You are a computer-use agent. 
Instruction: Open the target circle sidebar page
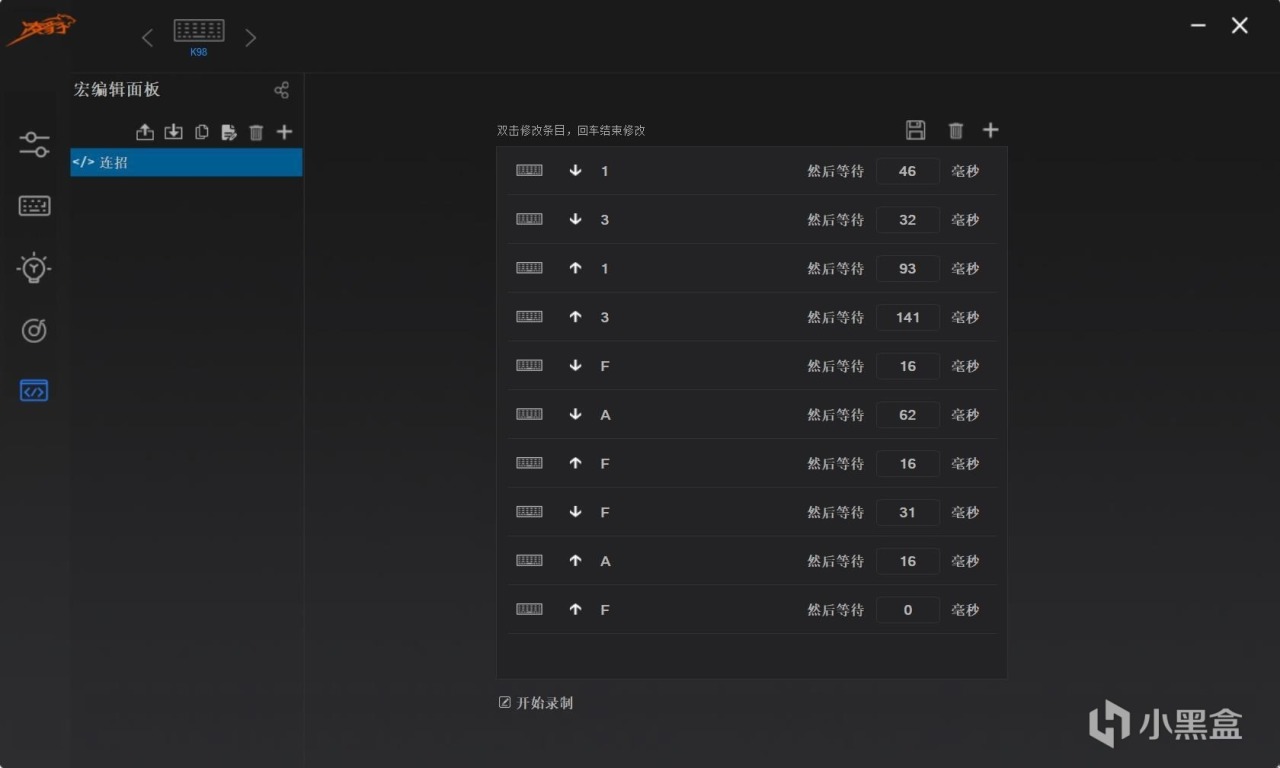click(x=34, y=330)
